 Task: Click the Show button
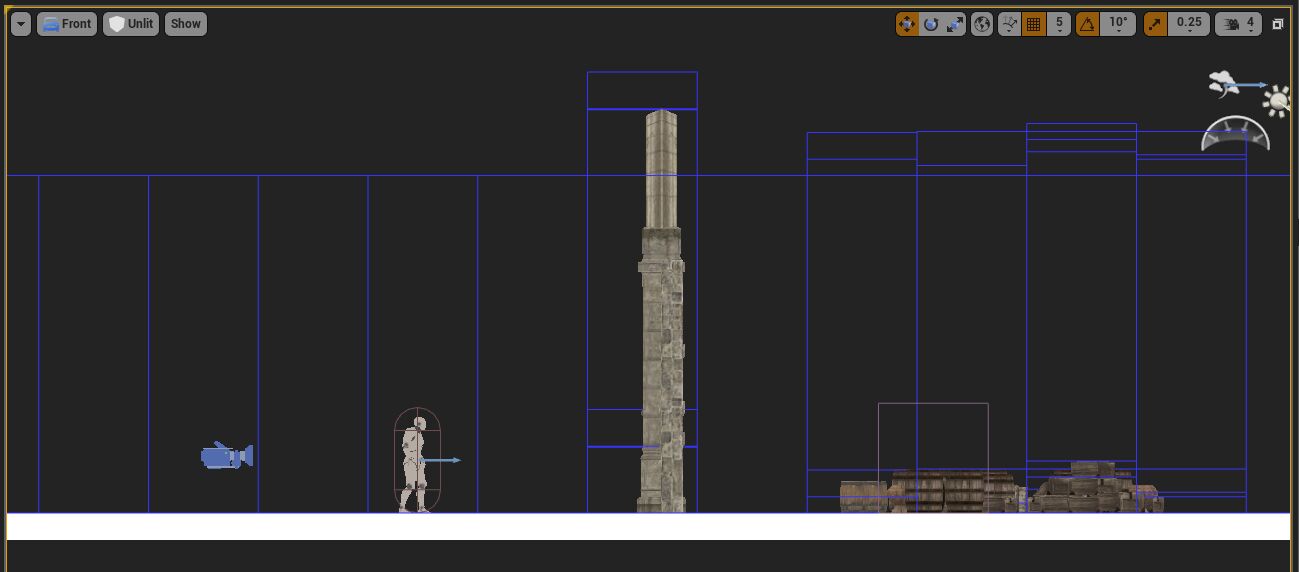186,24
